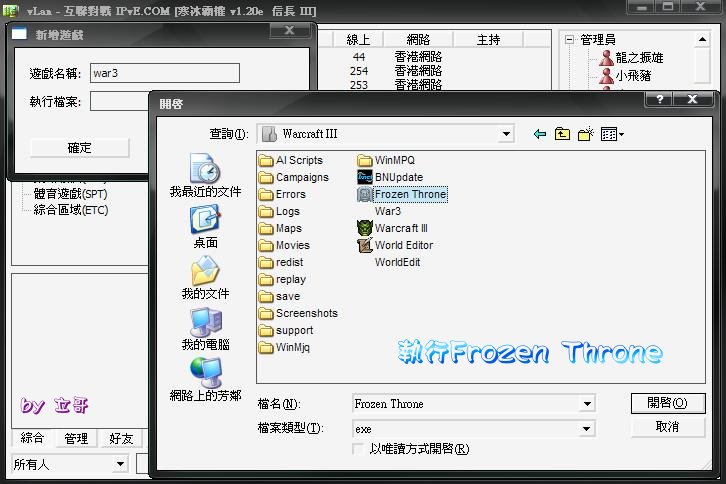Switch to the 好友 tab
The image size is (726, 484).
coord(121,438)
